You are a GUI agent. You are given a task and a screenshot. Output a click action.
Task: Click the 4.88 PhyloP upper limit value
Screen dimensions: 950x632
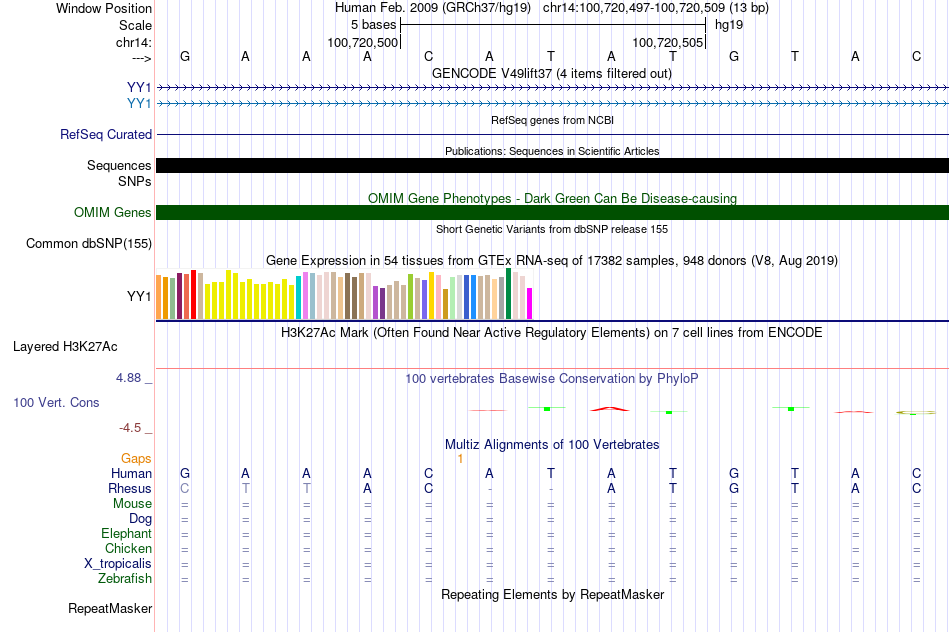pyautogui.click(x=128, y=378)
